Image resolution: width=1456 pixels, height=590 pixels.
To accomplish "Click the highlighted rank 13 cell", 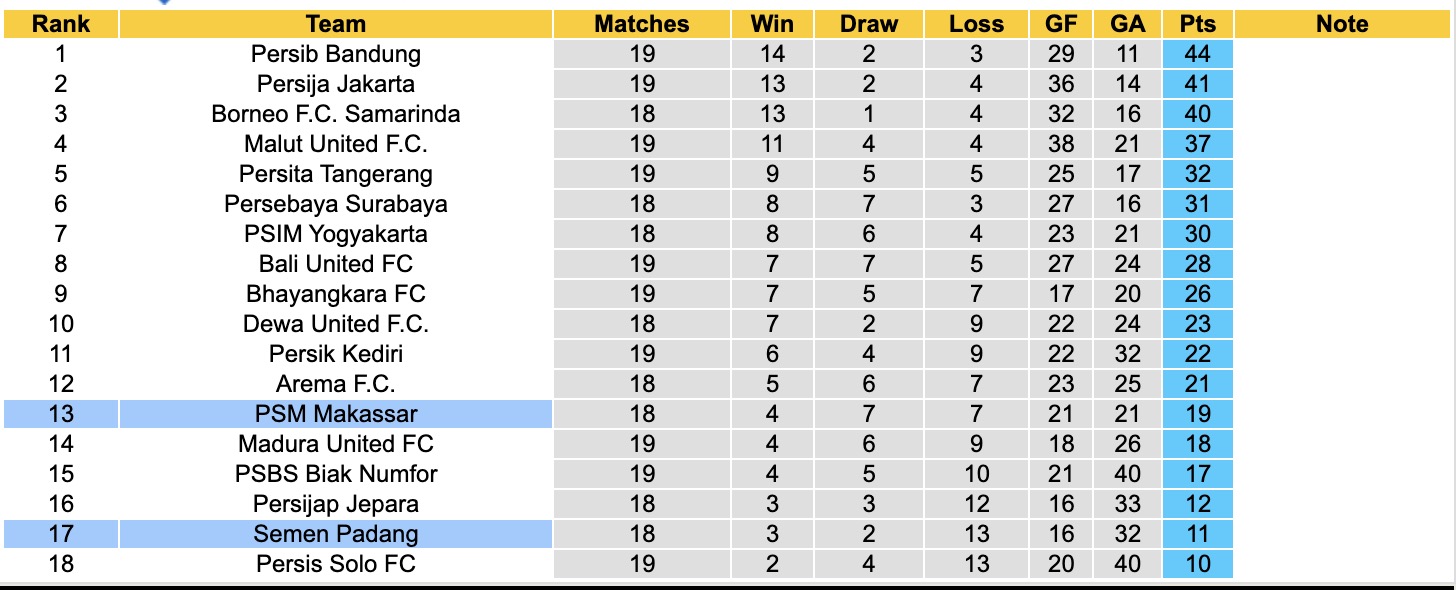I will pos(60,414).
